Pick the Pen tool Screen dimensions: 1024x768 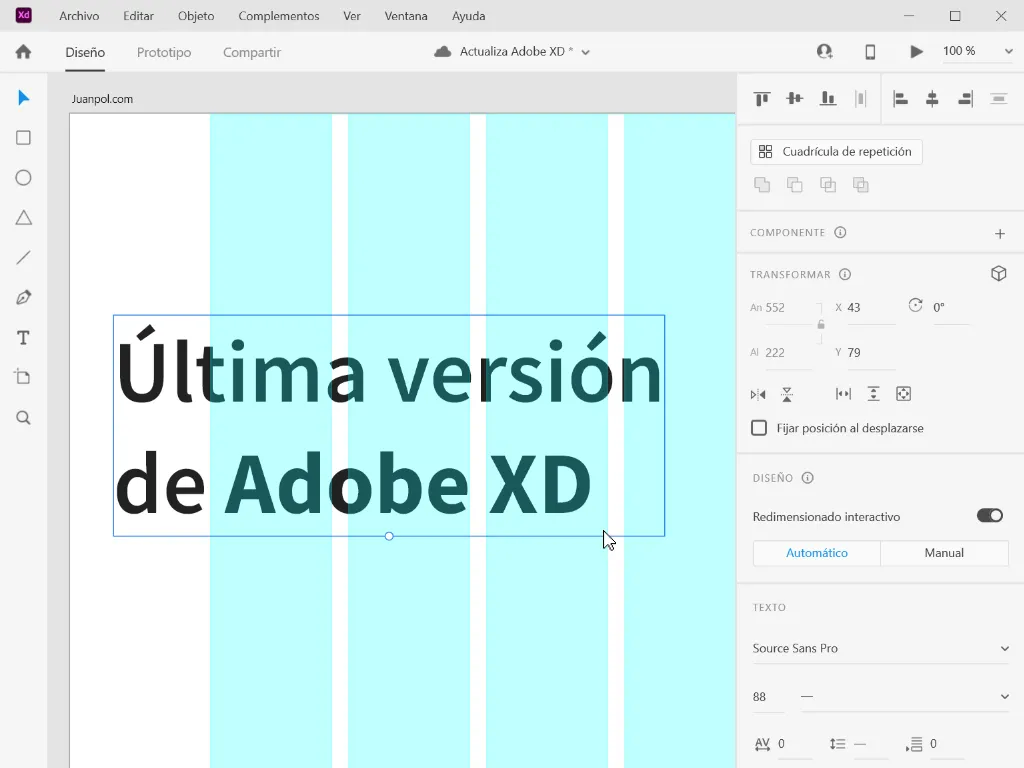tap(24, 298)
